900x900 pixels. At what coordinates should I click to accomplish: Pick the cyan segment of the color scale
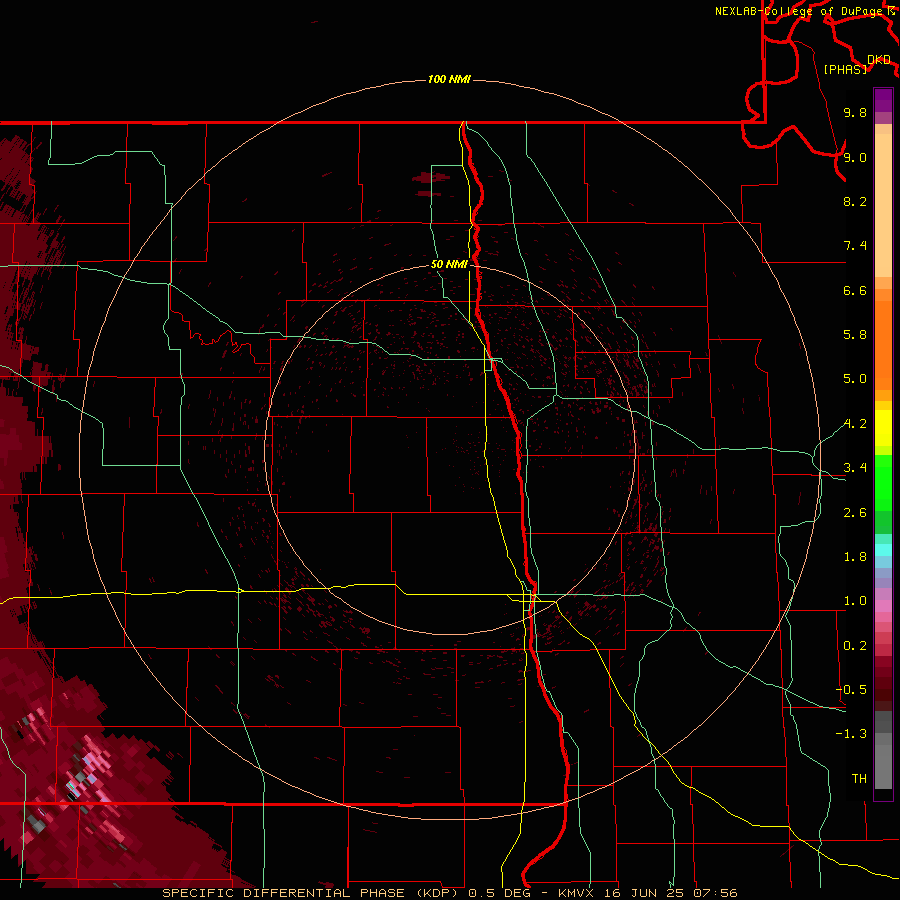[x=883, y=550]
